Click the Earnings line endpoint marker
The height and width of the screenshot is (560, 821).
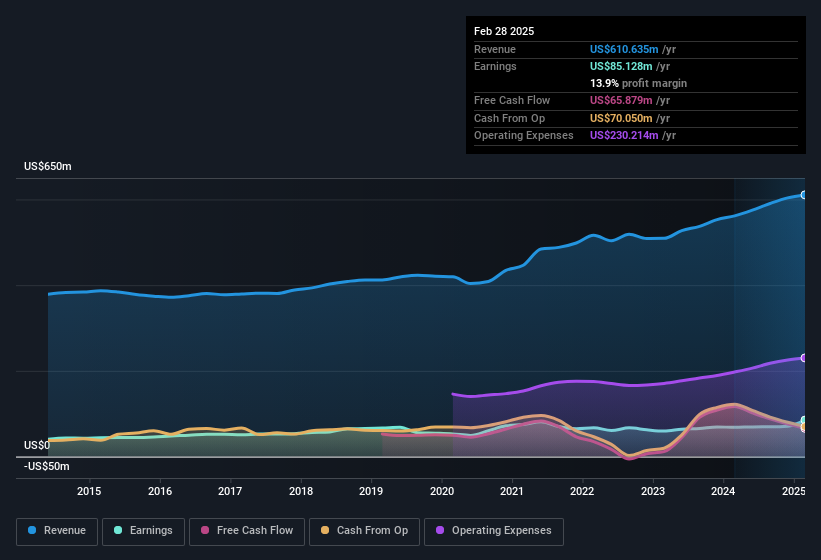coord(804,420)
